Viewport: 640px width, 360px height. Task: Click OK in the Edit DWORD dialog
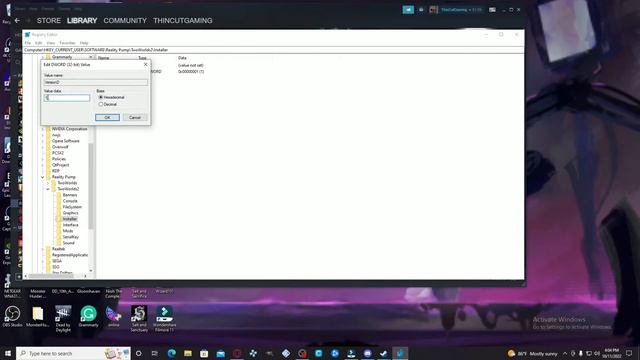tap(107, 118)
